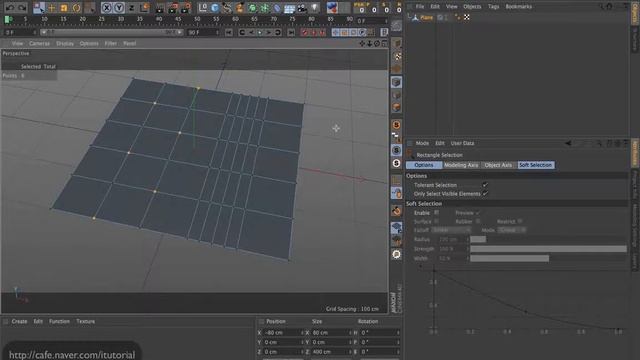Open the deformer bend icon
The height and width of the screenshot is (360, 640).
point(277,8)
